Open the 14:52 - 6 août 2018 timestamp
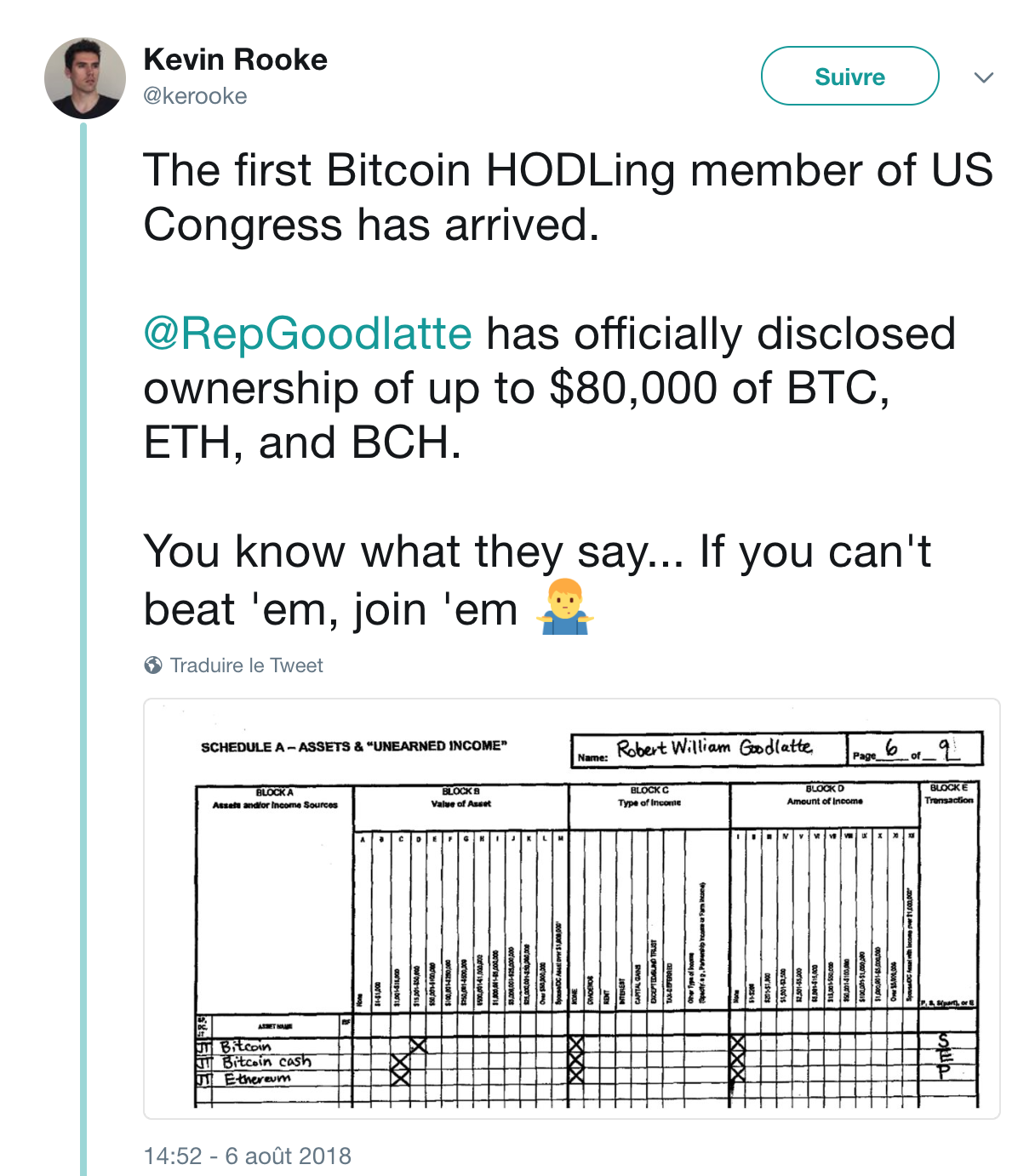 pos(248,1156)
